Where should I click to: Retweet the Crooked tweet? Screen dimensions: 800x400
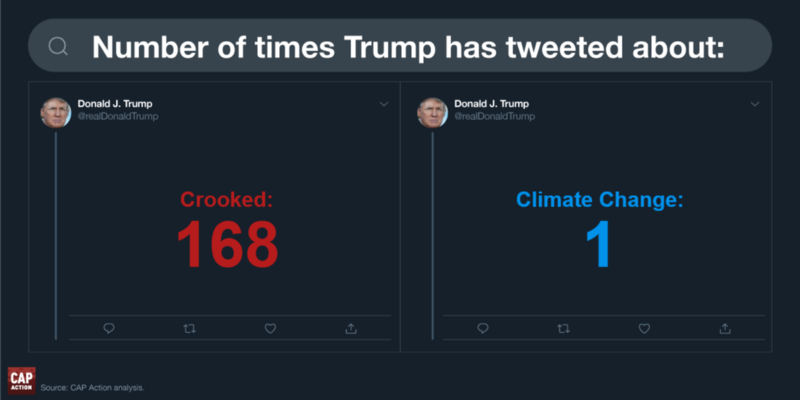tap(189, 329)
